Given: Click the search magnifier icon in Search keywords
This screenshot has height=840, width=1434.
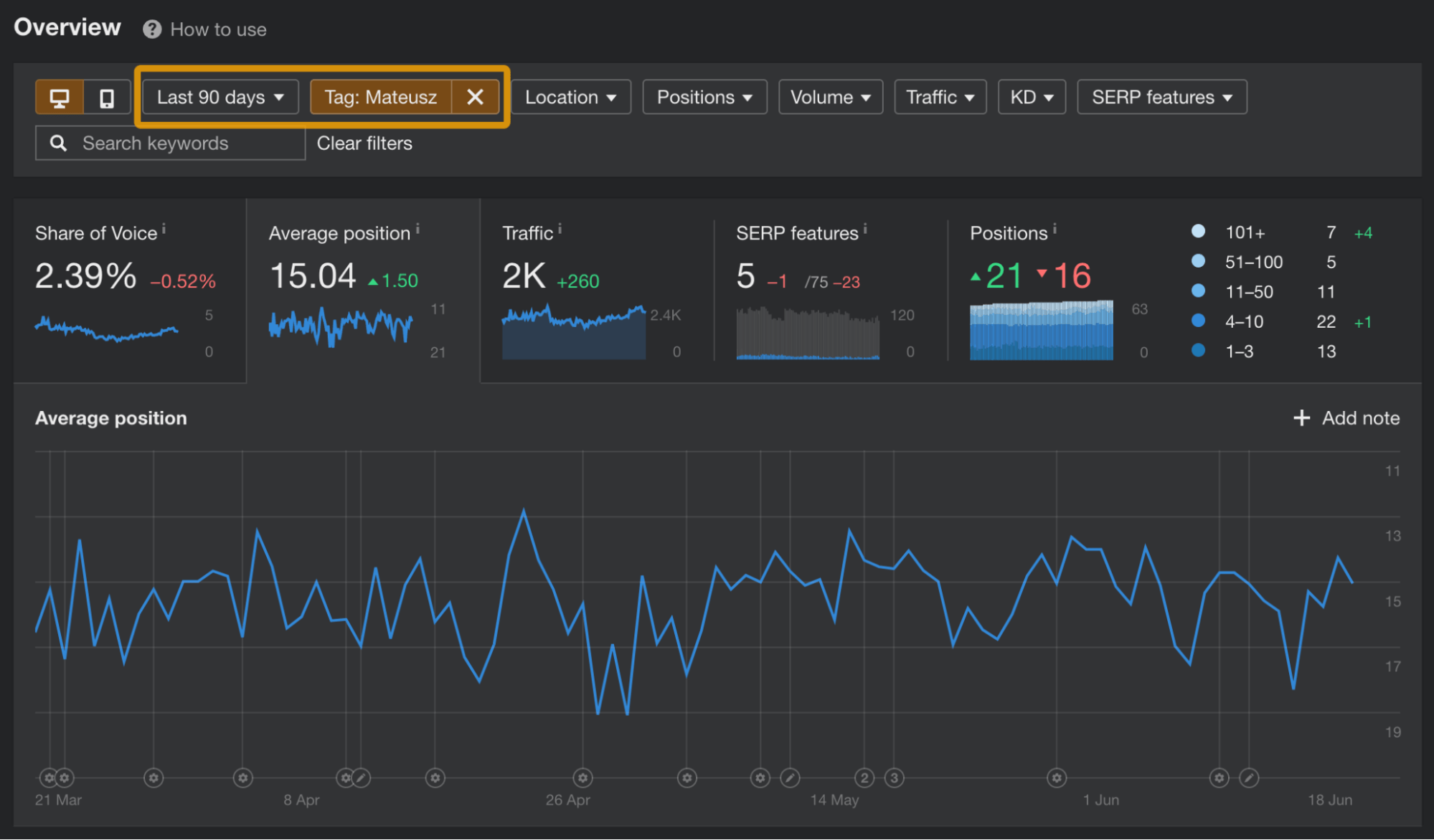Looking at the screenshot, I should [x=58, y=143].
